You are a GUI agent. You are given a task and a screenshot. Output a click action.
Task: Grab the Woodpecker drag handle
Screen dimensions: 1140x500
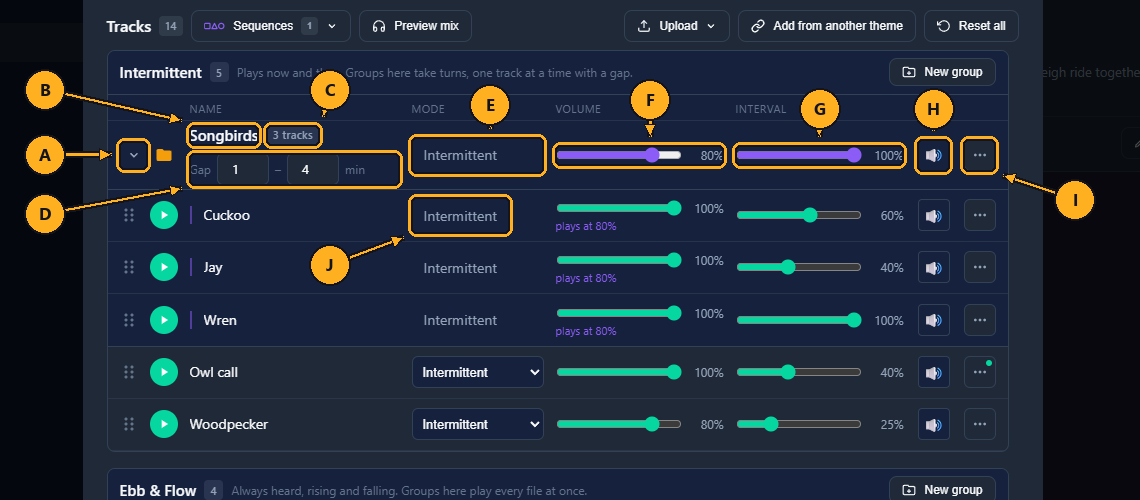tap(129, 424)
